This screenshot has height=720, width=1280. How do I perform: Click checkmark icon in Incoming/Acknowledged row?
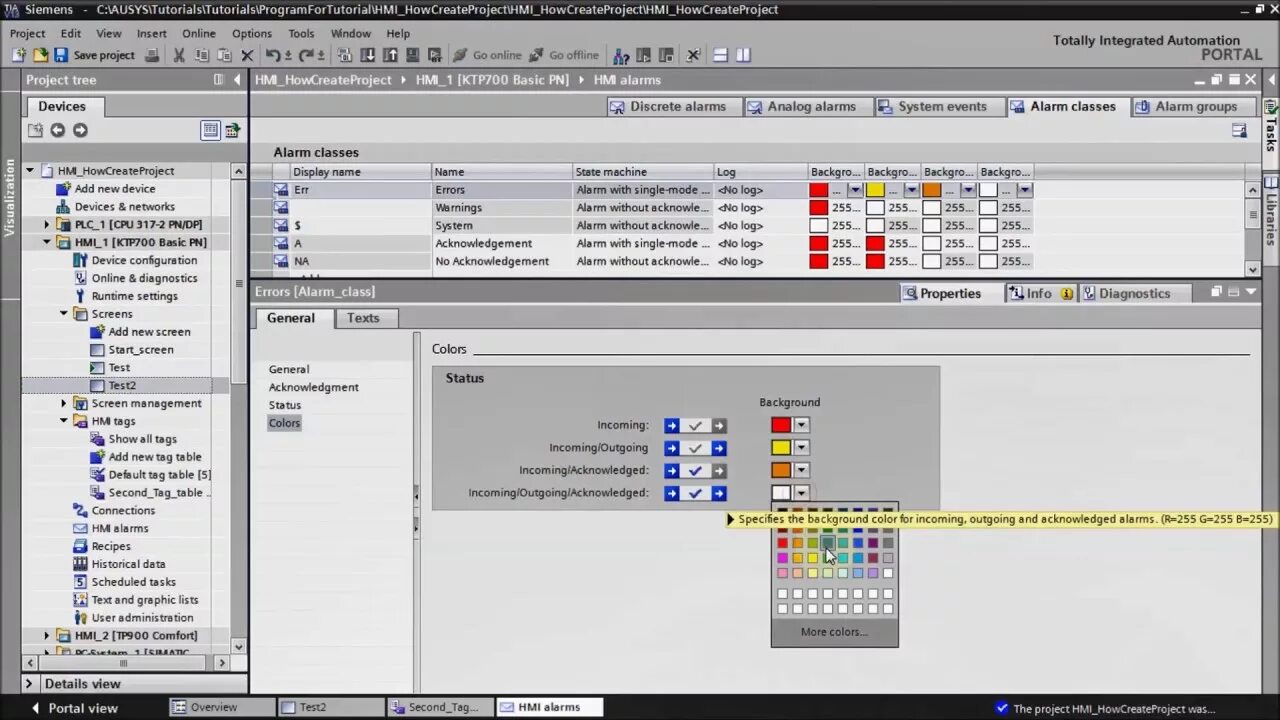click(x=695, y=470)
